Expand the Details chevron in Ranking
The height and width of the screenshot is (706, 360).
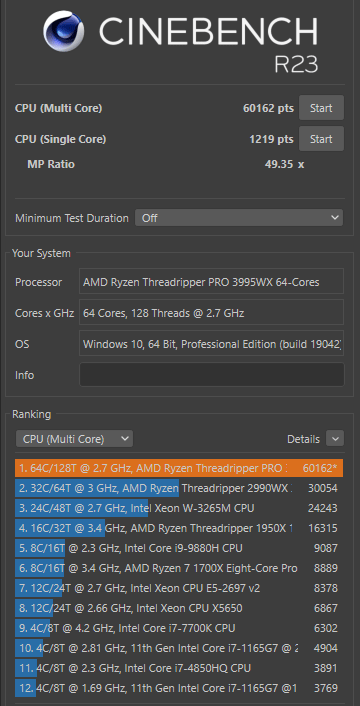(x=335, y=439)
